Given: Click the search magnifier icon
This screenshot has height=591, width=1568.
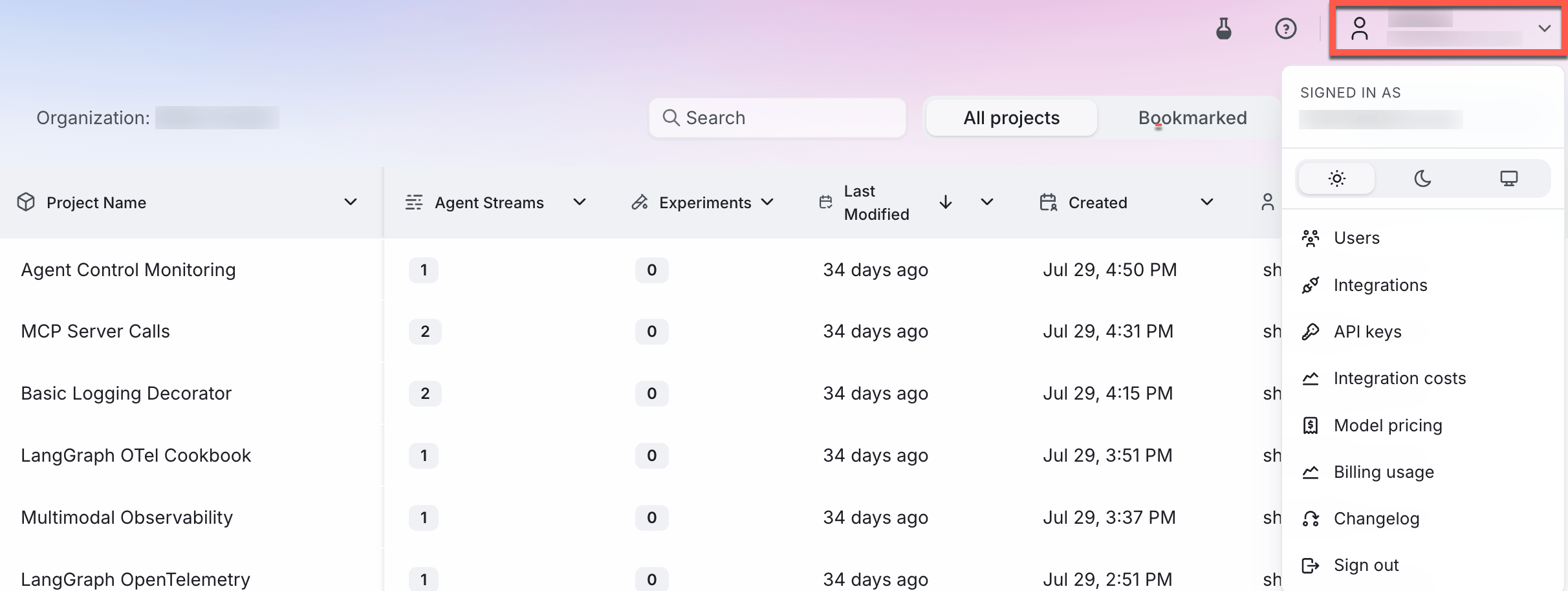Looking at the screenshot, I should coord(671,118).
